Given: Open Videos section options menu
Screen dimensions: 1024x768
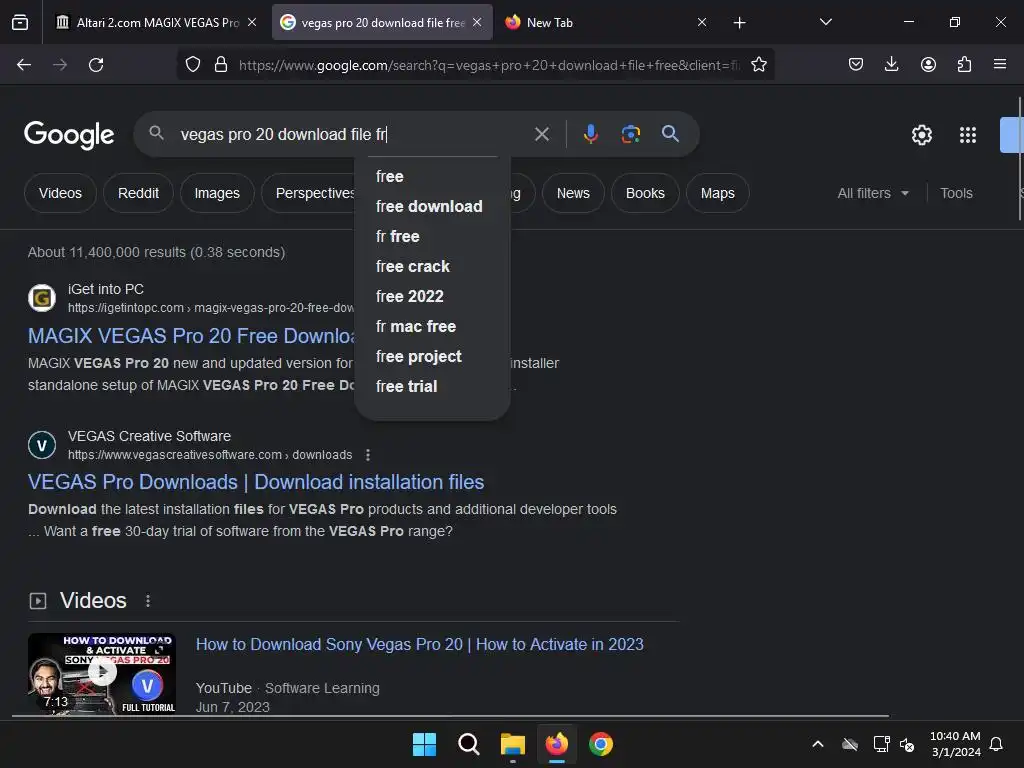Looking at the screenshot, I should point(148,601).
